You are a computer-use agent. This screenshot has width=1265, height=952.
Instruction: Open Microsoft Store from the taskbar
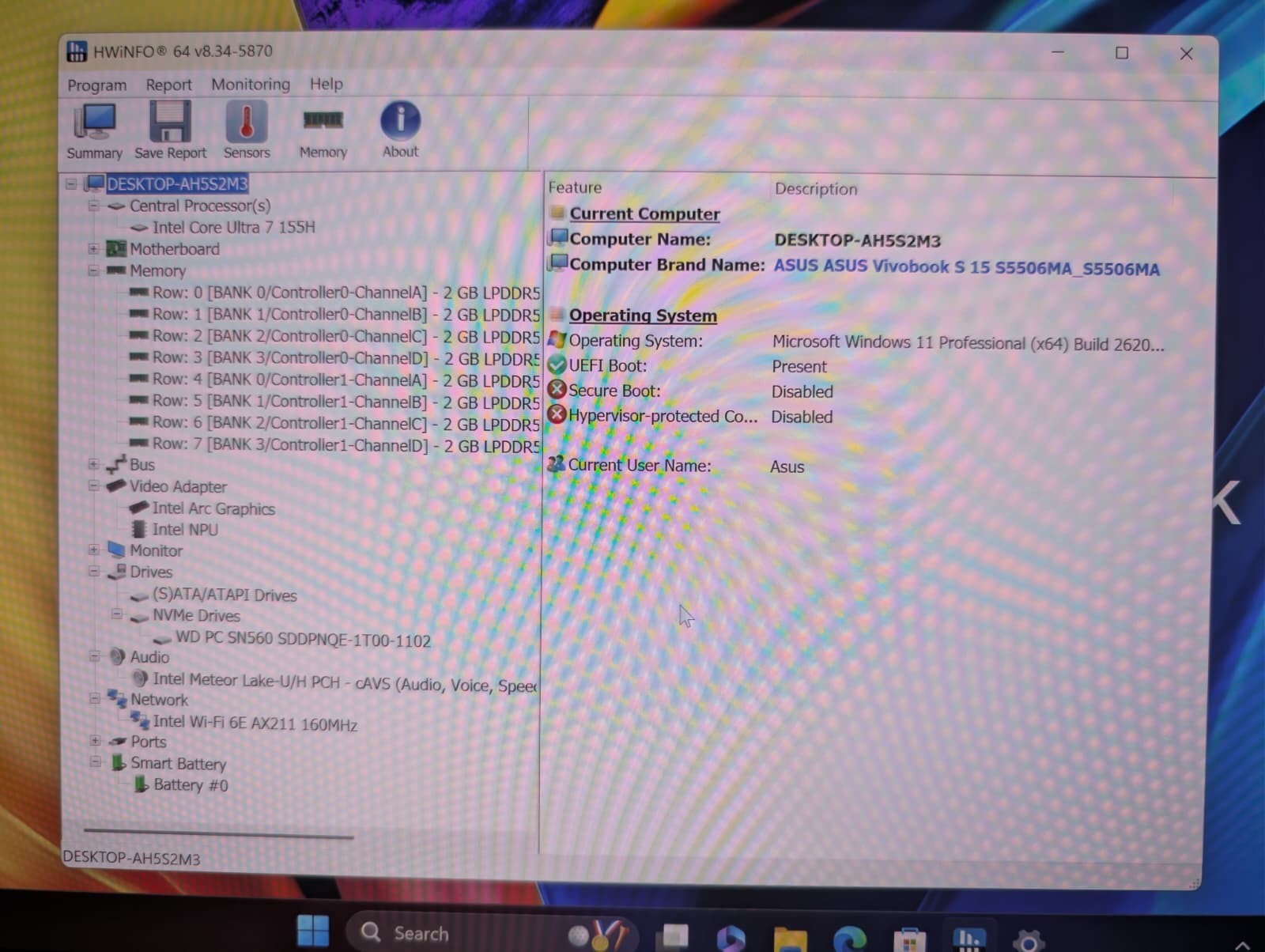pos(909,939)
